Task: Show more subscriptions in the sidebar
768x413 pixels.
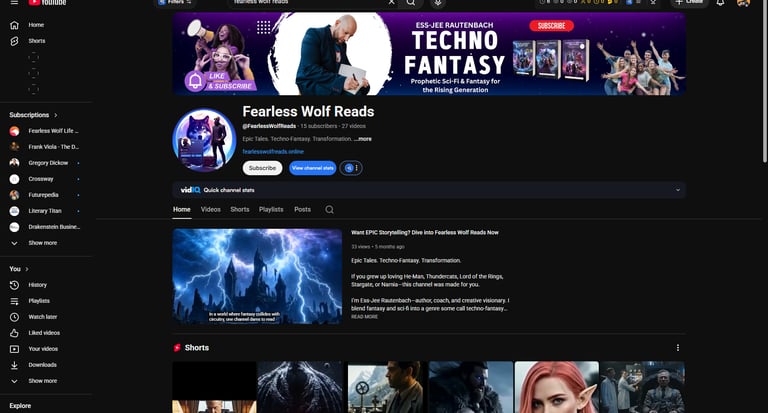Action: tap(45, 243)
